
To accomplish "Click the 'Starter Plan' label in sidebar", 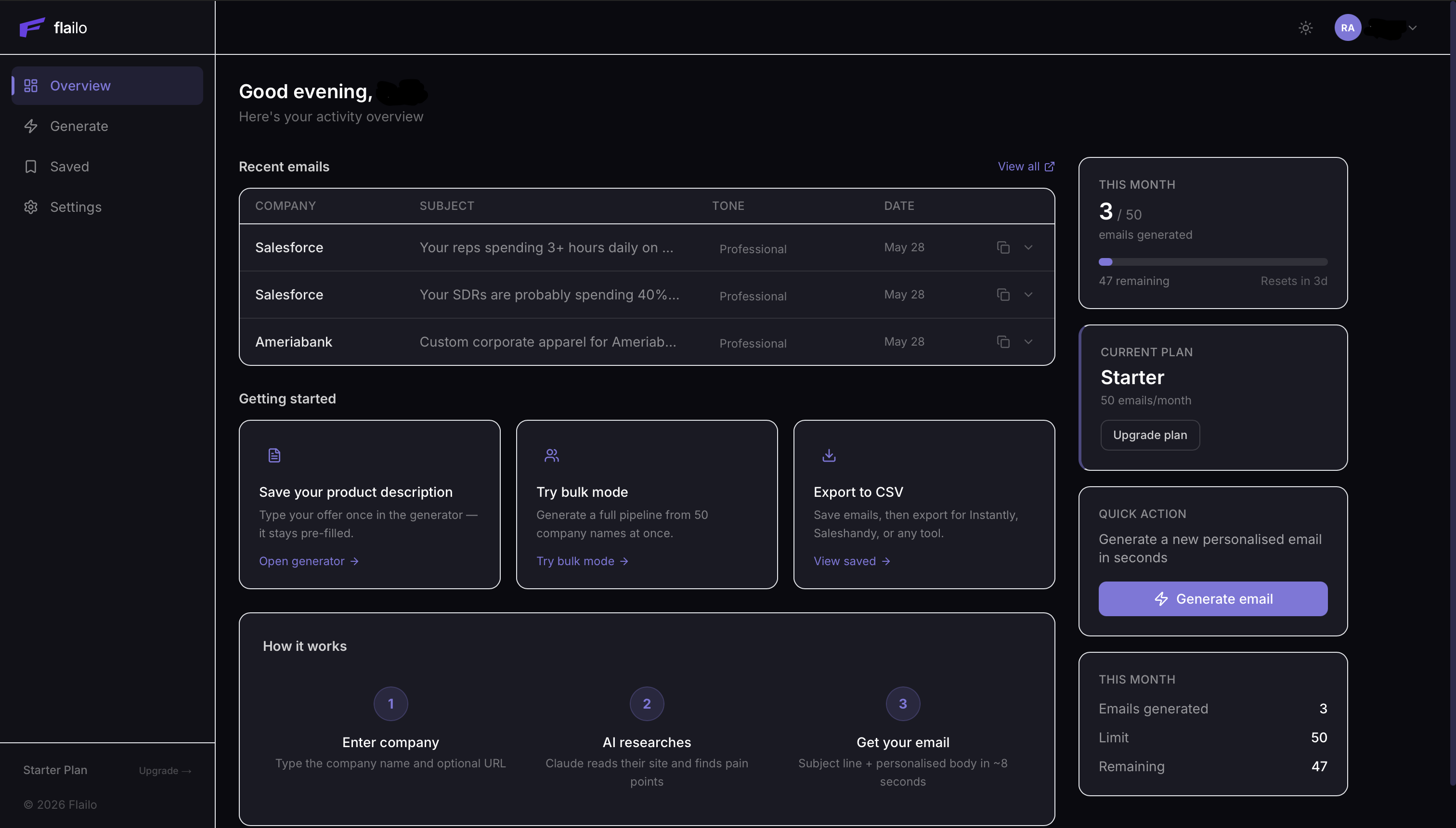I will click(55, 770).
